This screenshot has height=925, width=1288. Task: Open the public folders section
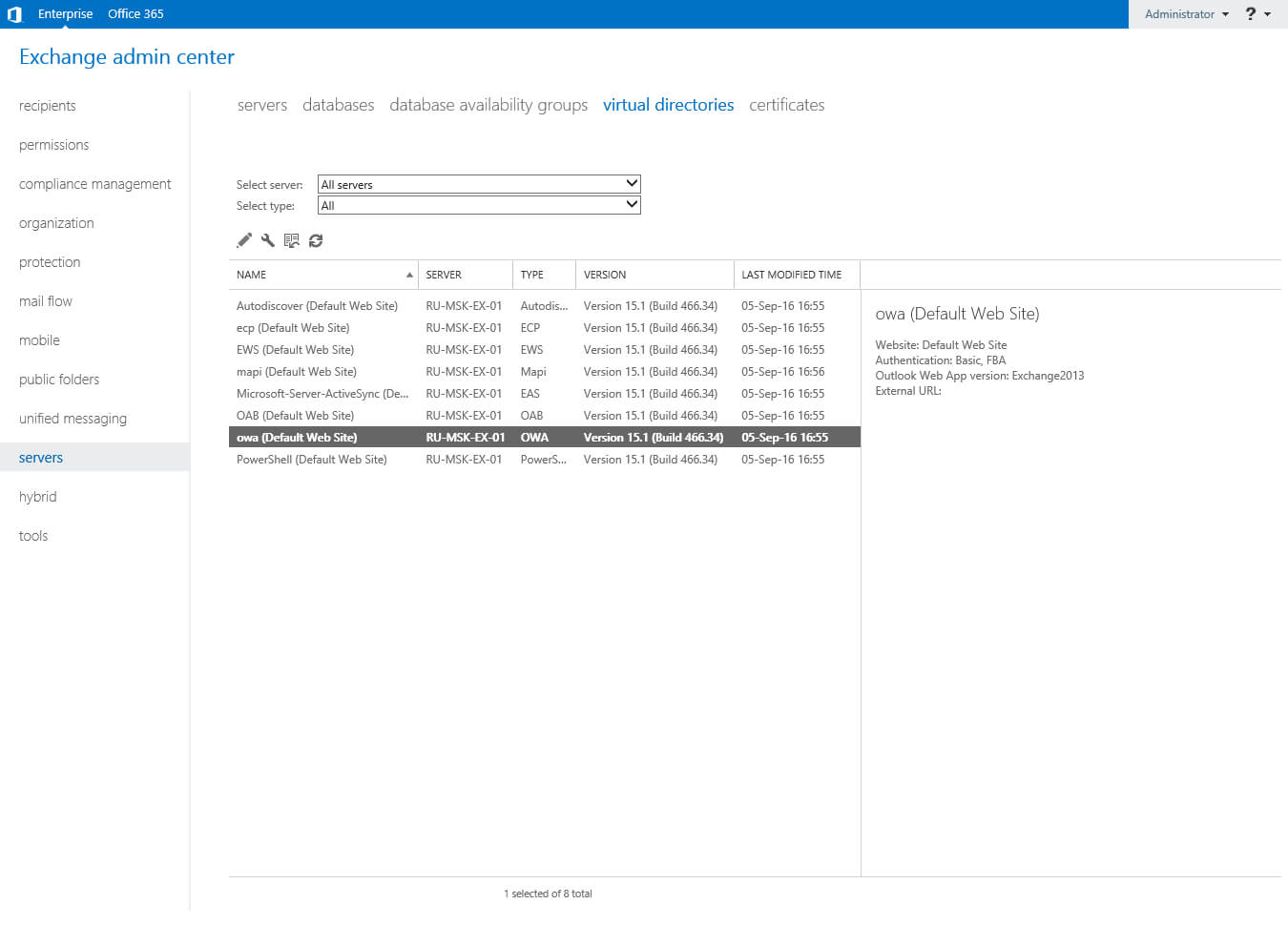[x=59, y=380]
